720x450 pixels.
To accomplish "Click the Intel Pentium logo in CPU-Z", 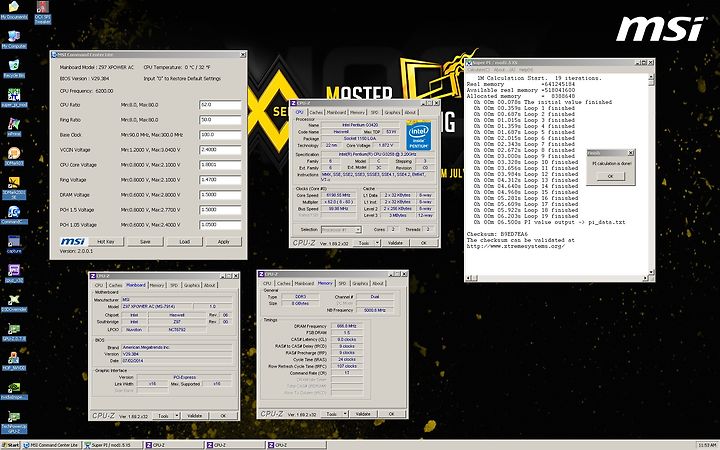I will point(418,135).
